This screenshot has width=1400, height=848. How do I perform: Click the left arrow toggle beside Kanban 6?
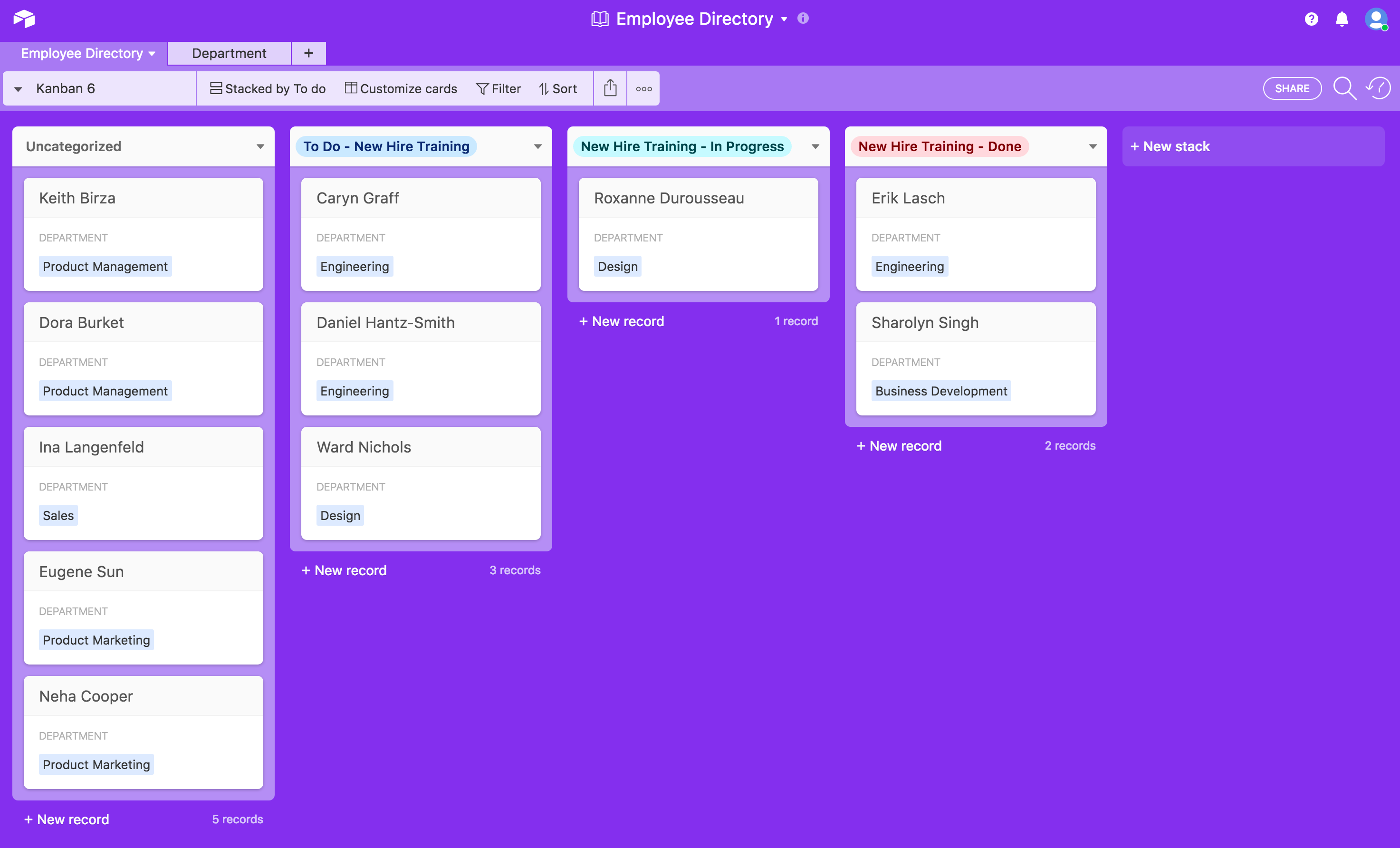click(x=18, y=89)
